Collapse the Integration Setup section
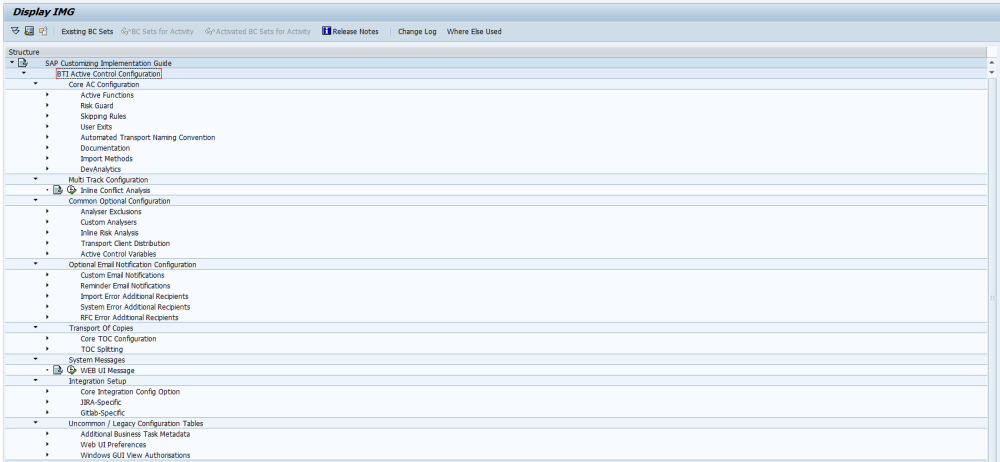This screenshot has width=1000, height=462. pyautogui.click(x=36, y=380)
